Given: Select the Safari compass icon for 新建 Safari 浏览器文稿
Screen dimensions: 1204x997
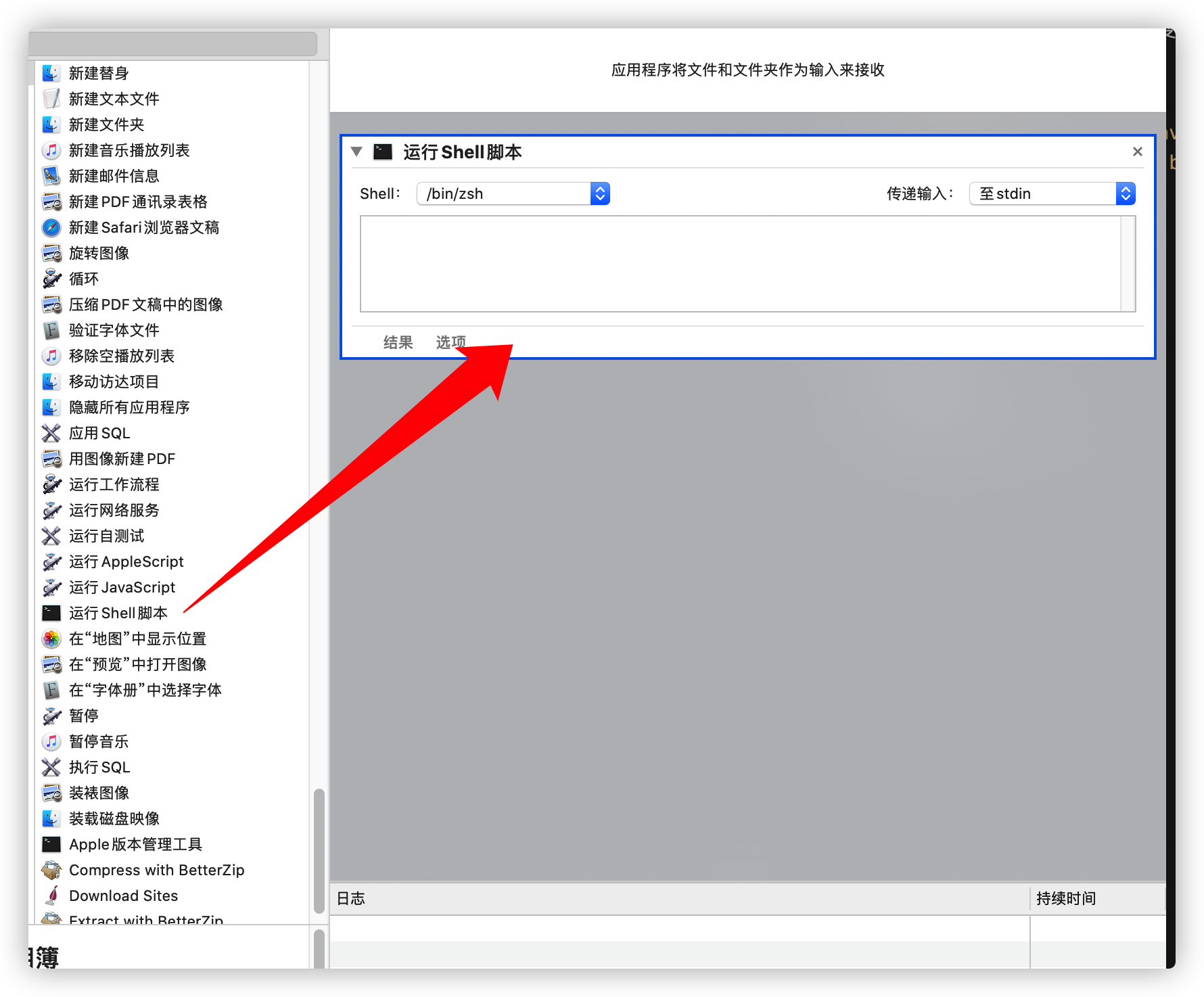Looking at the screenshot, I should point(51,227).
